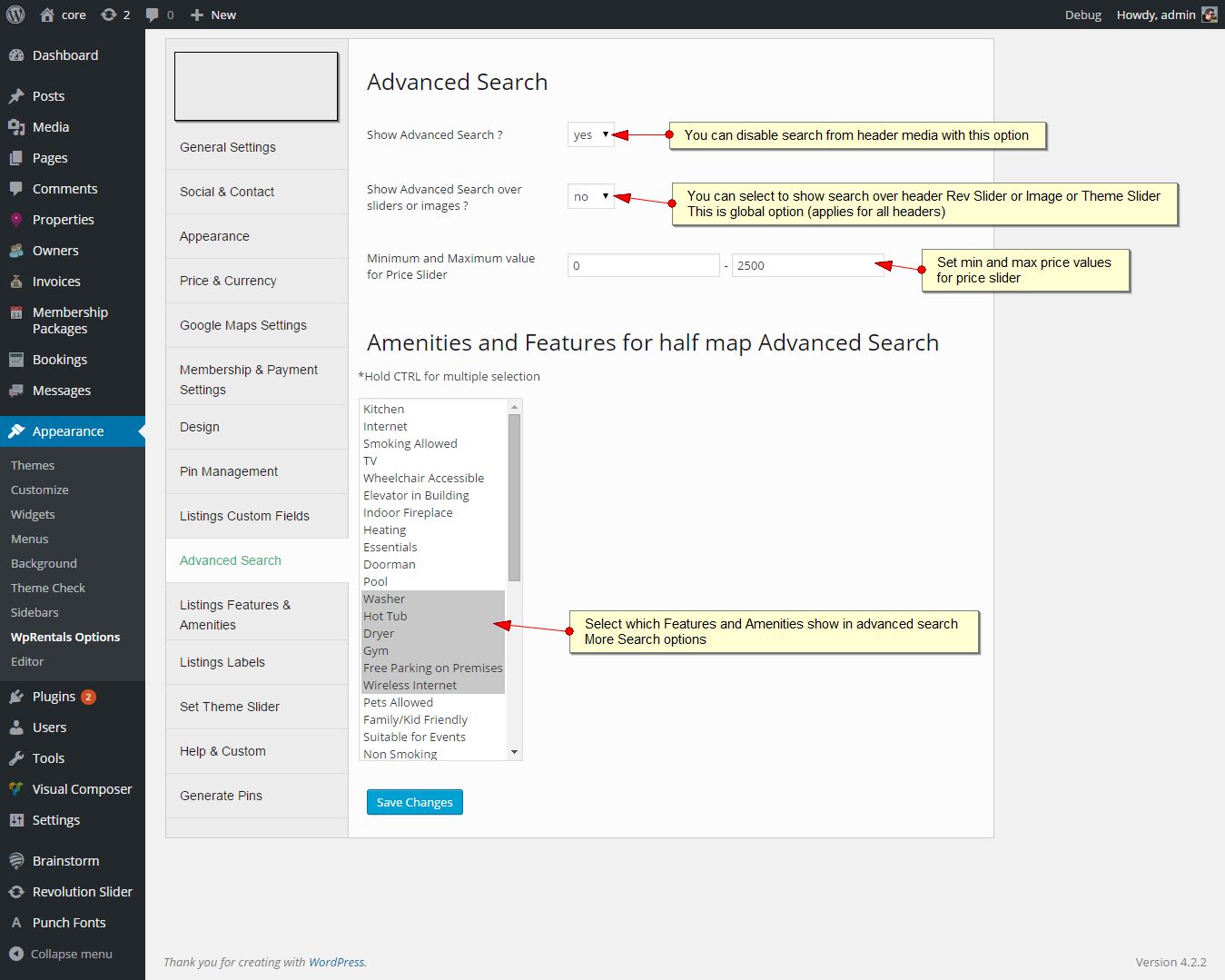1225x980 pixels.
Task: Follow the WordPress footer link
Action: point(336,962)
